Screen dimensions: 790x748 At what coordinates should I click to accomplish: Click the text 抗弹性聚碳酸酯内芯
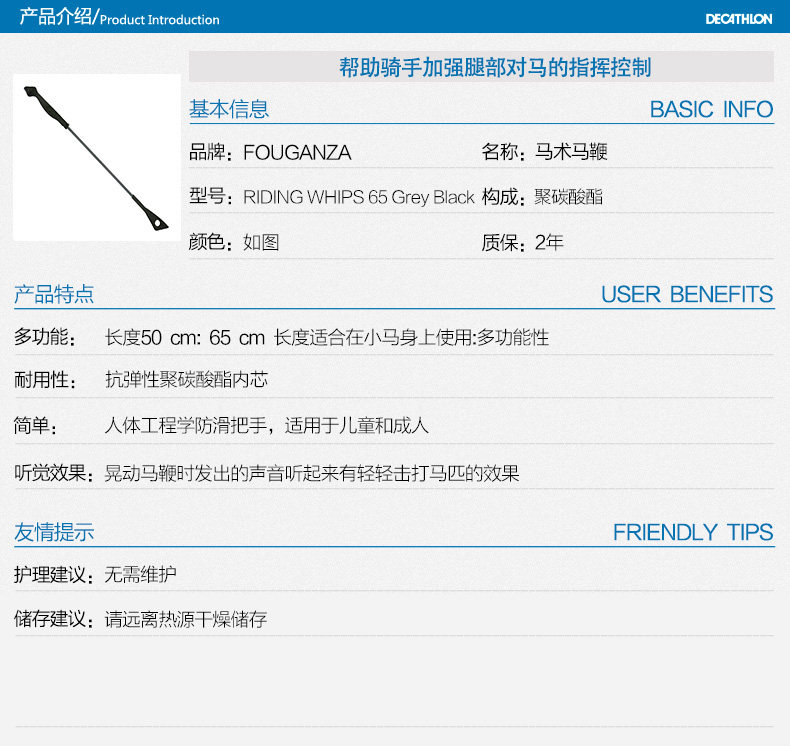click(186, 379)
